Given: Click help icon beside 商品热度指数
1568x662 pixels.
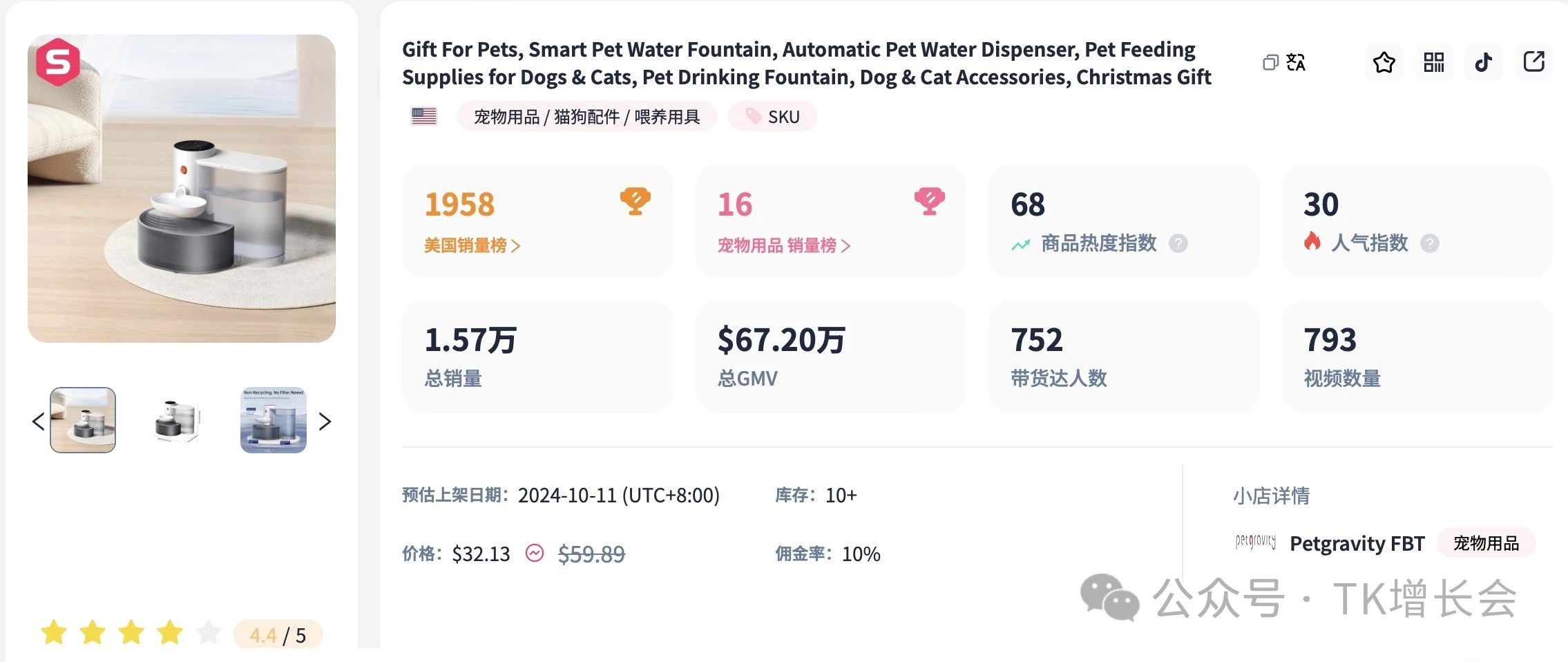Looking at the screenshot, I should (x=1178, y=243).
